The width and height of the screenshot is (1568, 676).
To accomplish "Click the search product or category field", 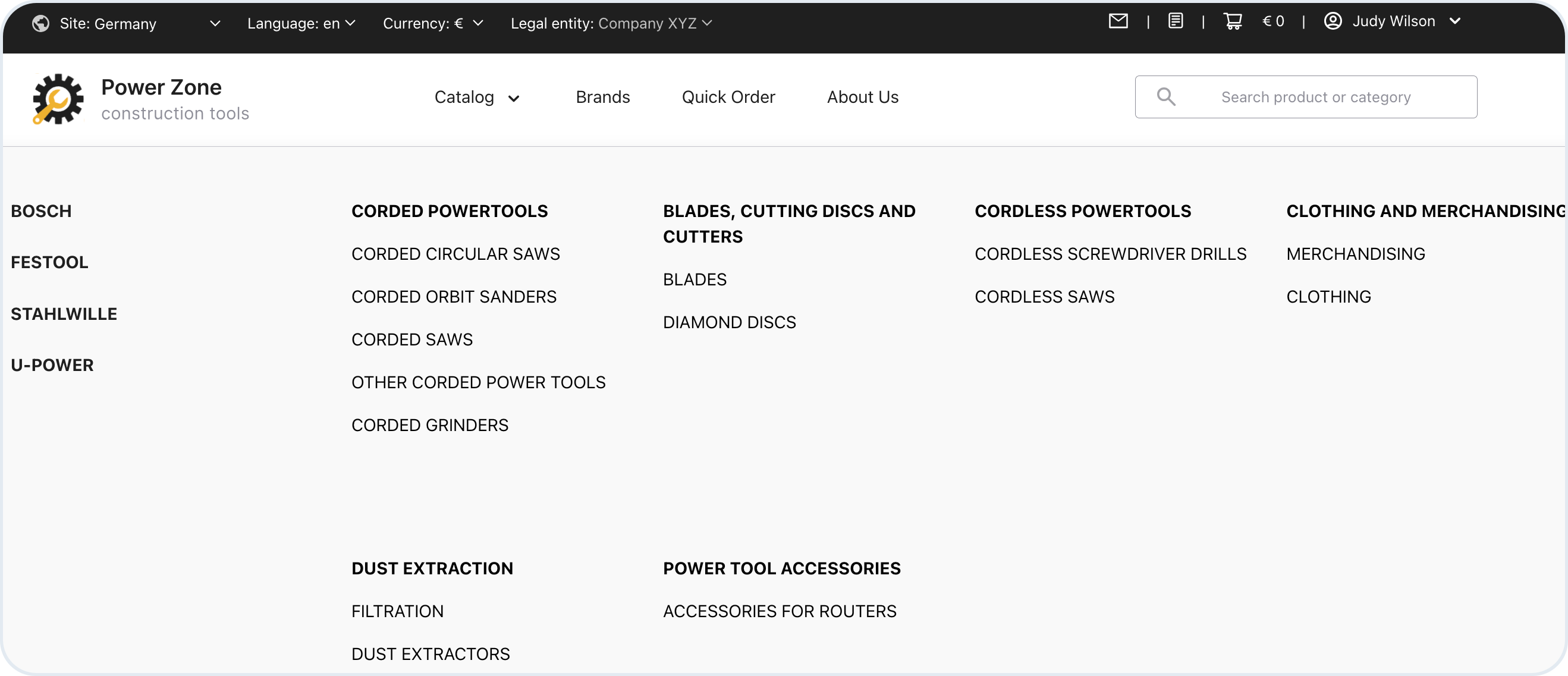I will pos(1315,98).
